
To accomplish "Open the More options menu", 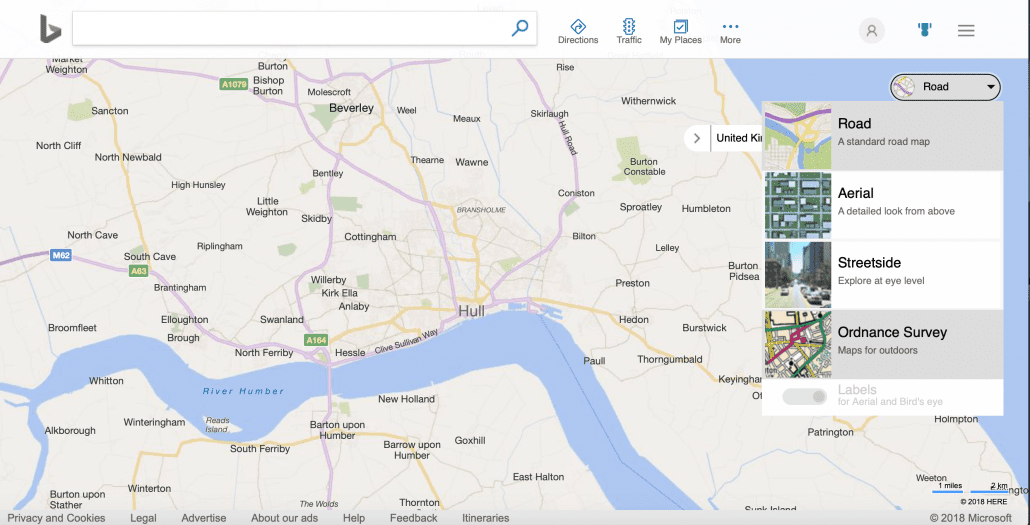I will pos(730,31).
